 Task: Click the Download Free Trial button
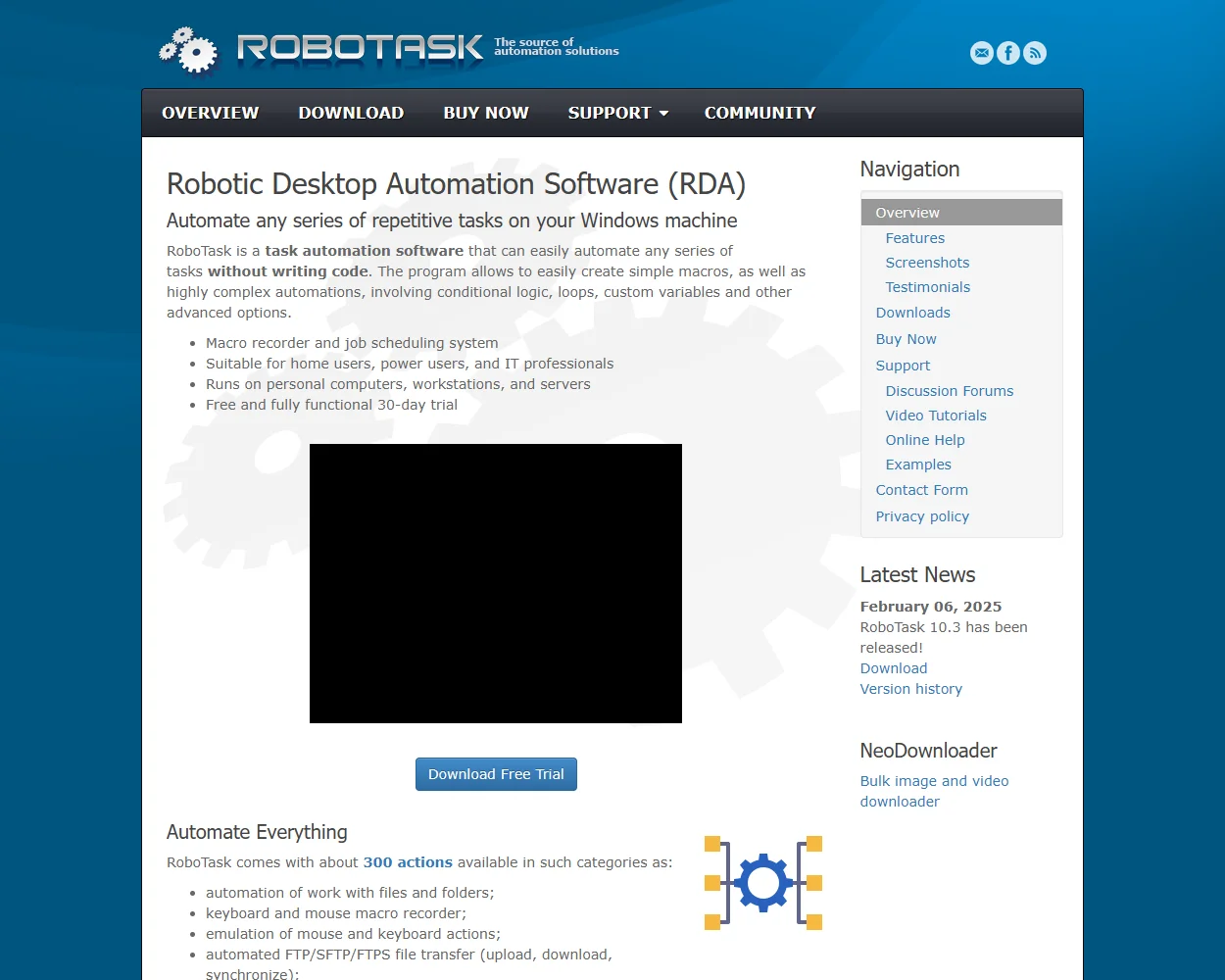pos(496,773)
